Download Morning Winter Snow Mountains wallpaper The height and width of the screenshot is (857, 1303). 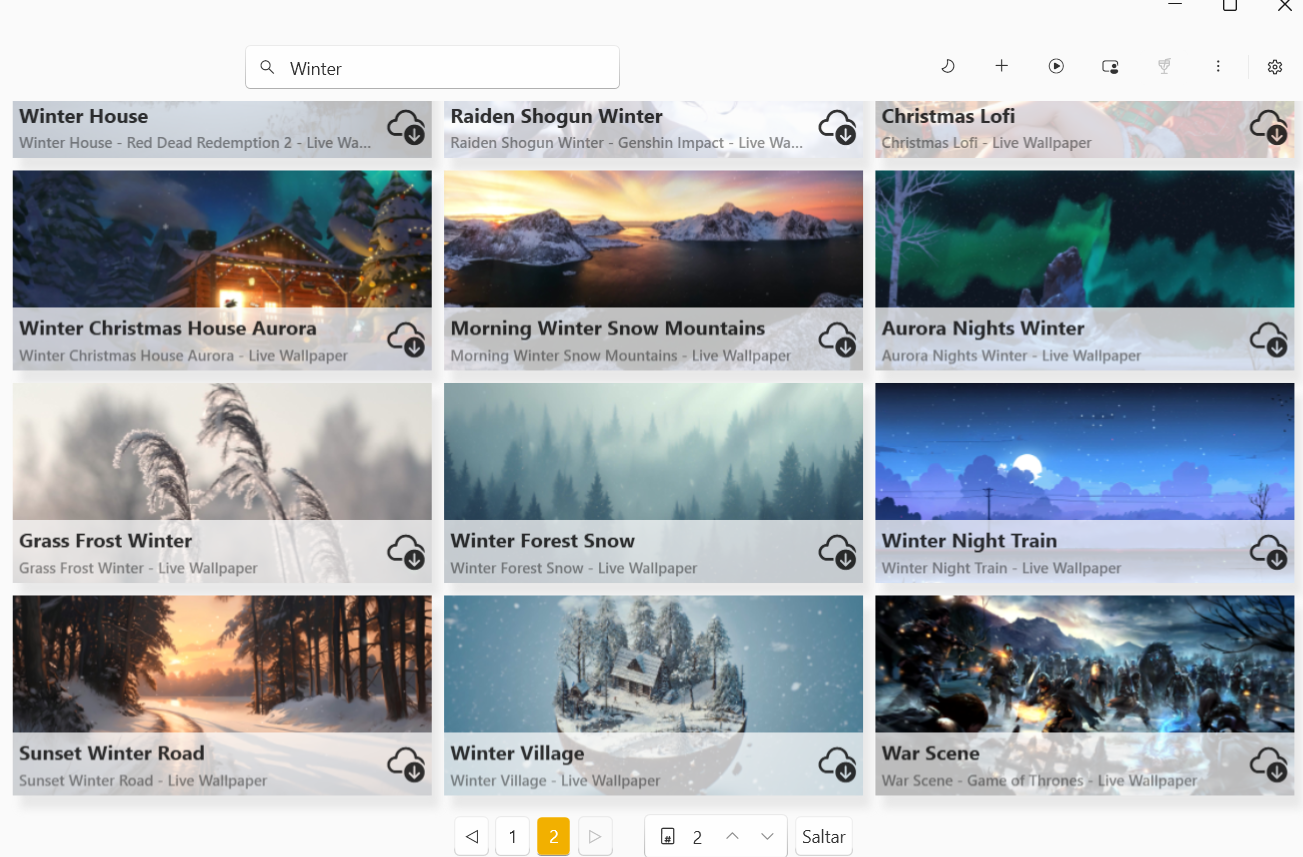click(x=838, y=340)
